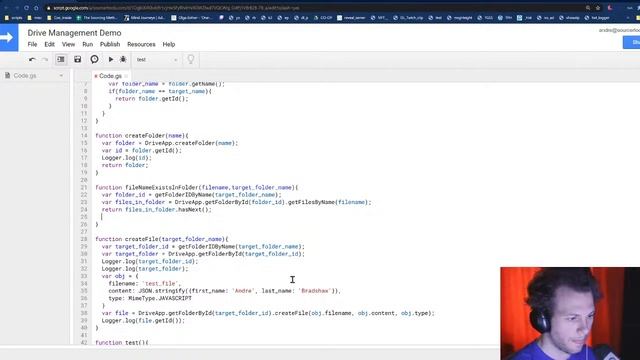The width and height of the screenshot is (640, 360).
Task: Click 'Logger.log(id);' on line 17
Action: tap(127, 158)
